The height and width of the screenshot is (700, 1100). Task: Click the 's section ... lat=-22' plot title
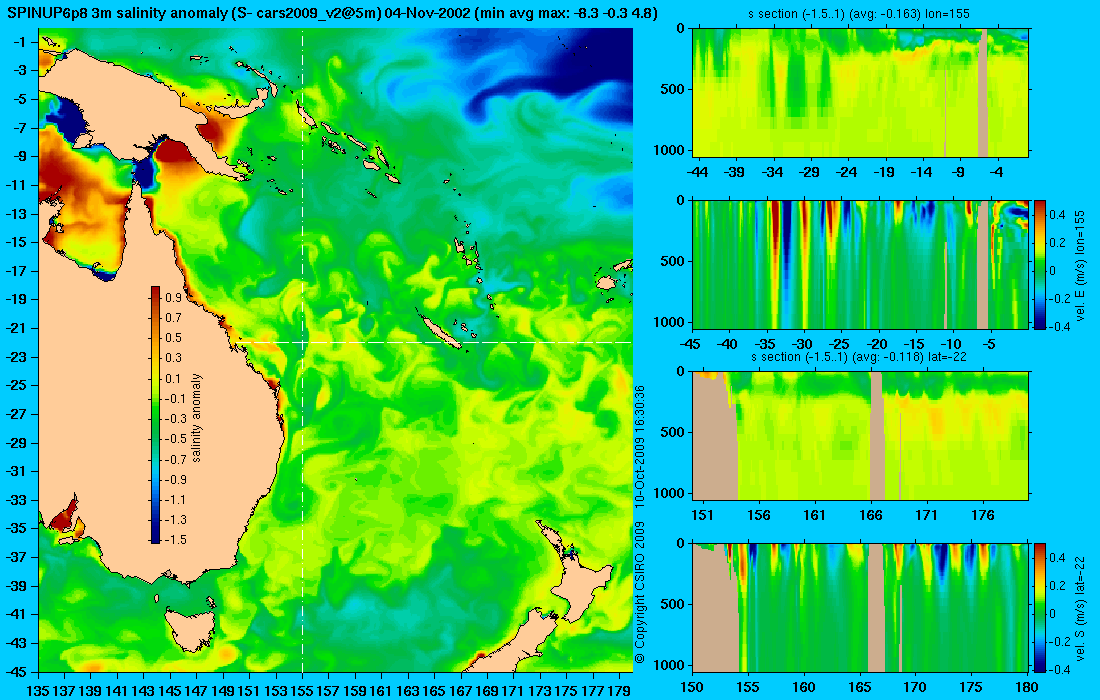point(859,357)
